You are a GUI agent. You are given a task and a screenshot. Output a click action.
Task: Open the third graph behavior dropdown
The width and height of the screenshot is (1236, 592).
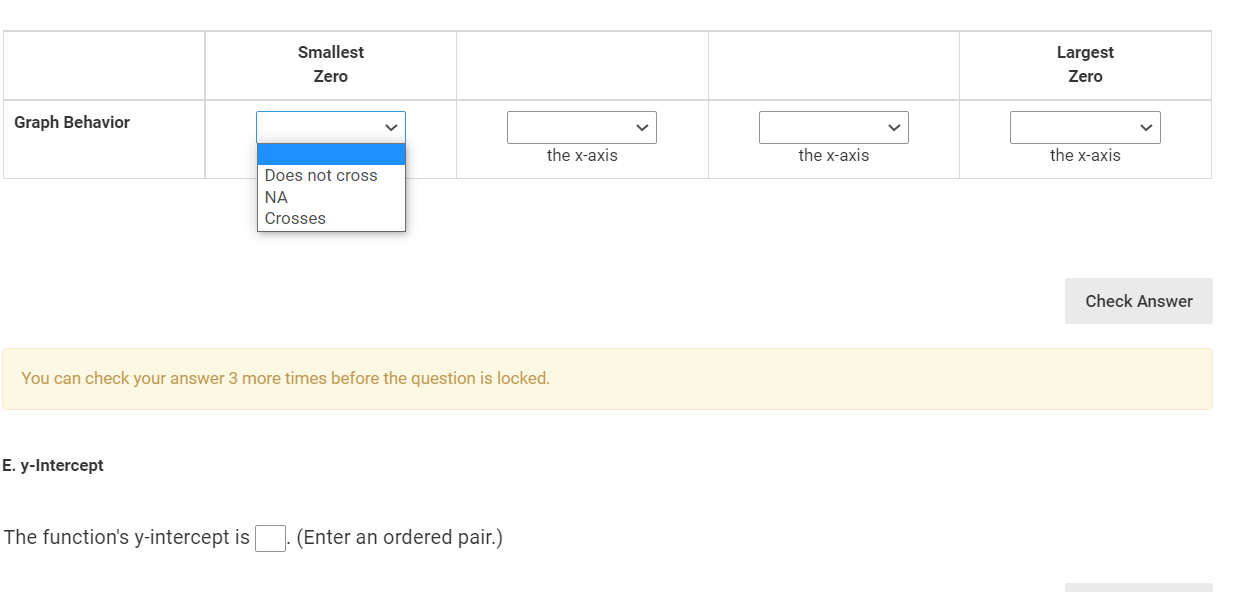833,127
